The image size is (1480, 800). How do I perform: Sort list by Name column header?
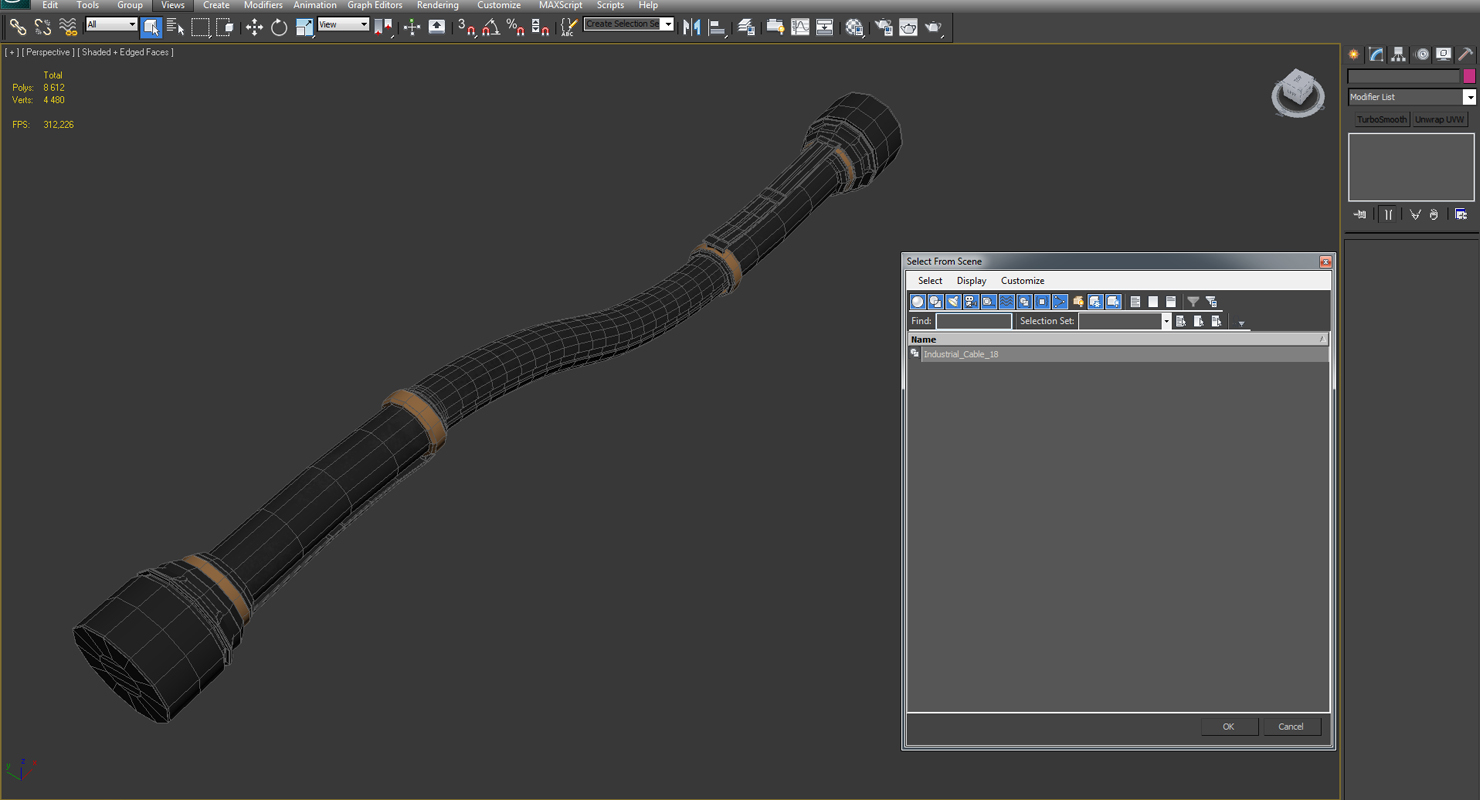[x=1118, y=339]
